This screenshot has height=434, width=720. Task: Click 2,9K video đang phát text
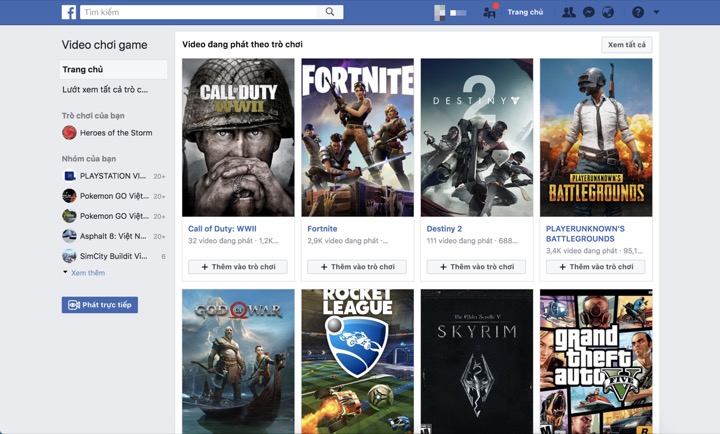tap(343, 241)
